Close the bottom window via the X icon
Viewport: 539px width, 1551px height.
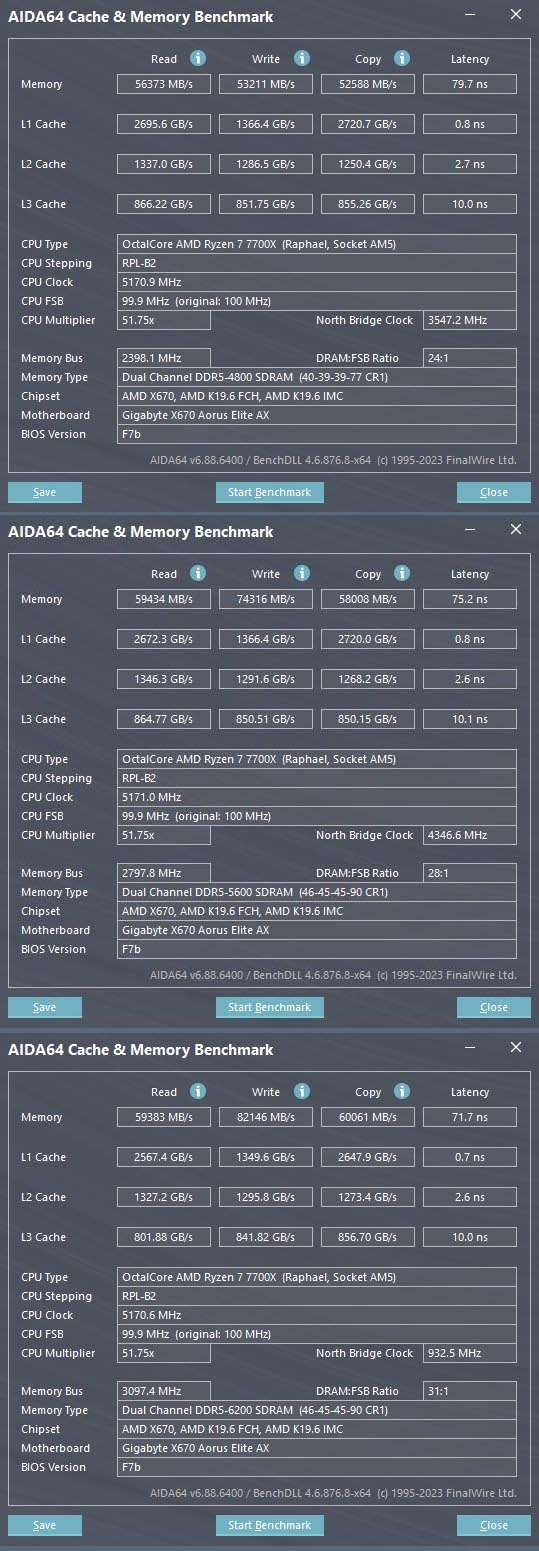tap(516, 1048)
